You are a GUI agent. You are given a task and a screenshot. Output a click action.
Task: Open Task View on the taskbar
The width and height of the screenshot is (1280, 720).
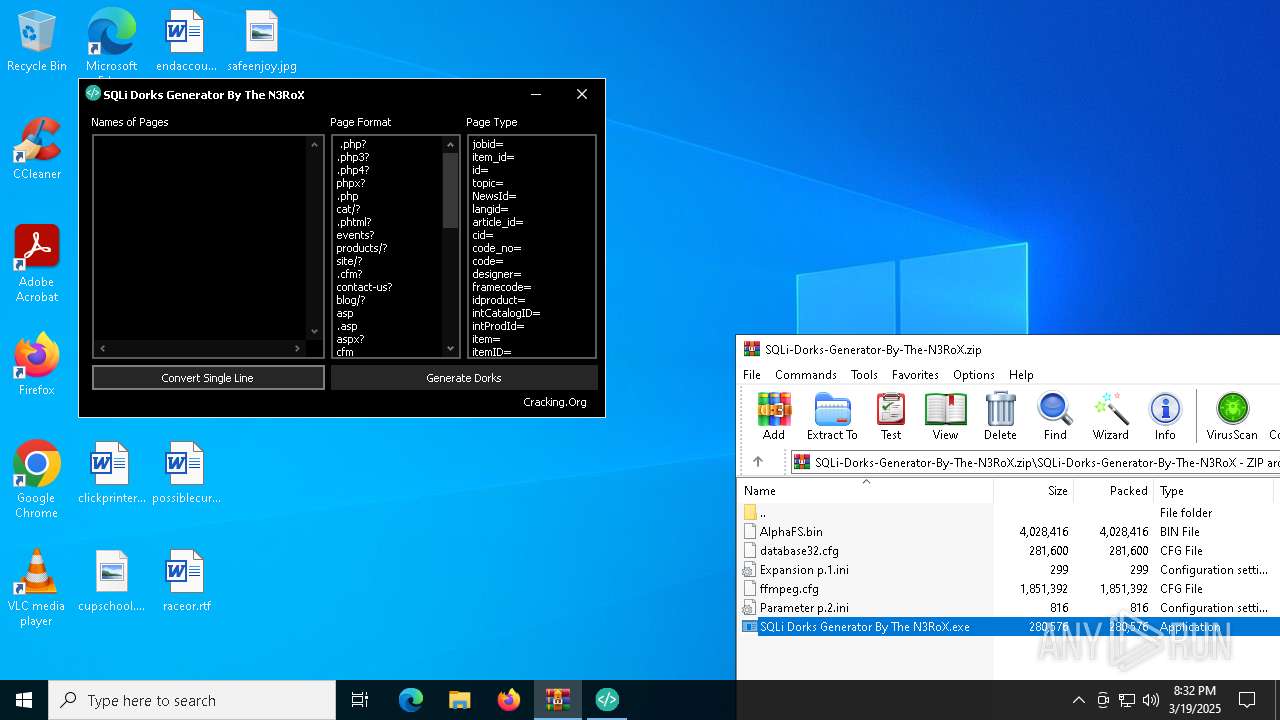[x=360, y=700]
